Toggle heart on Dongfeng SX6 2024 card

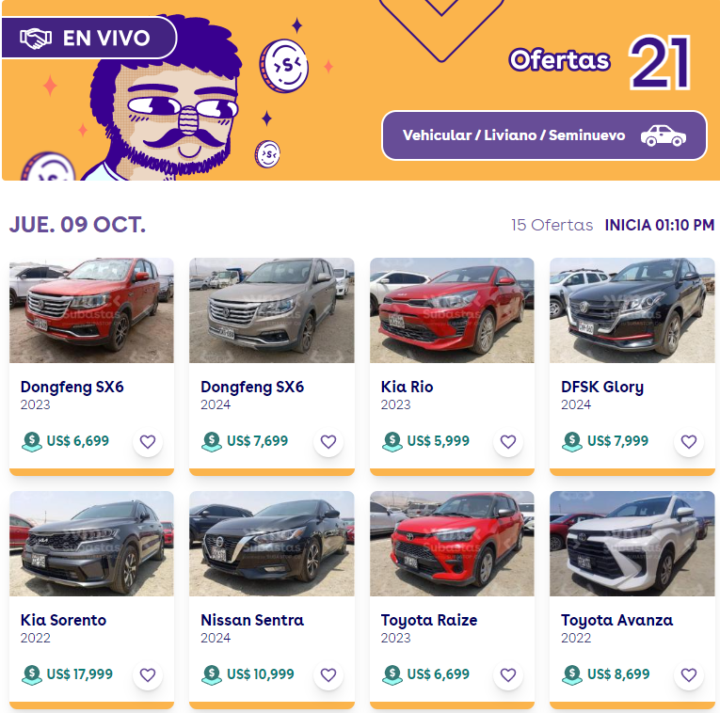[x=328, y=442]
